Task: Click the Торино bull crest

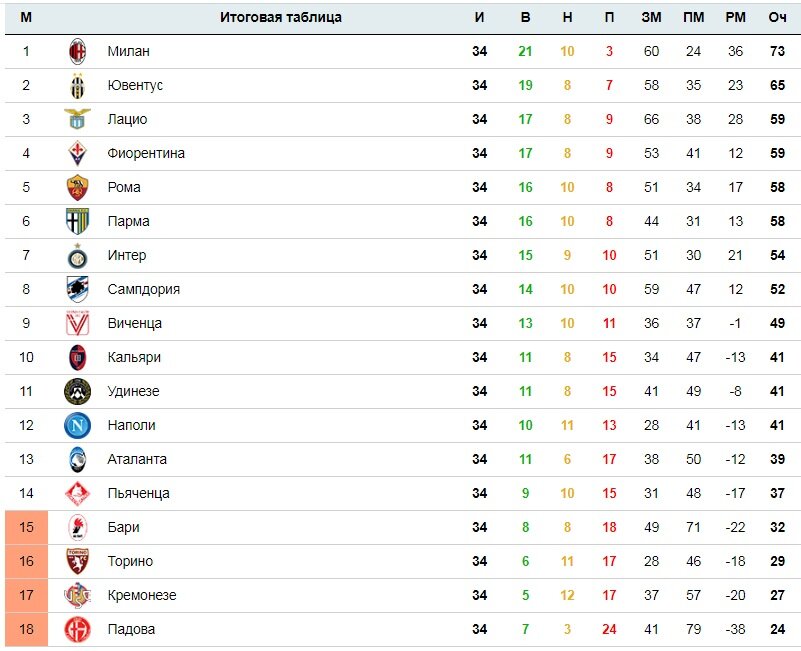Action: 77,561
